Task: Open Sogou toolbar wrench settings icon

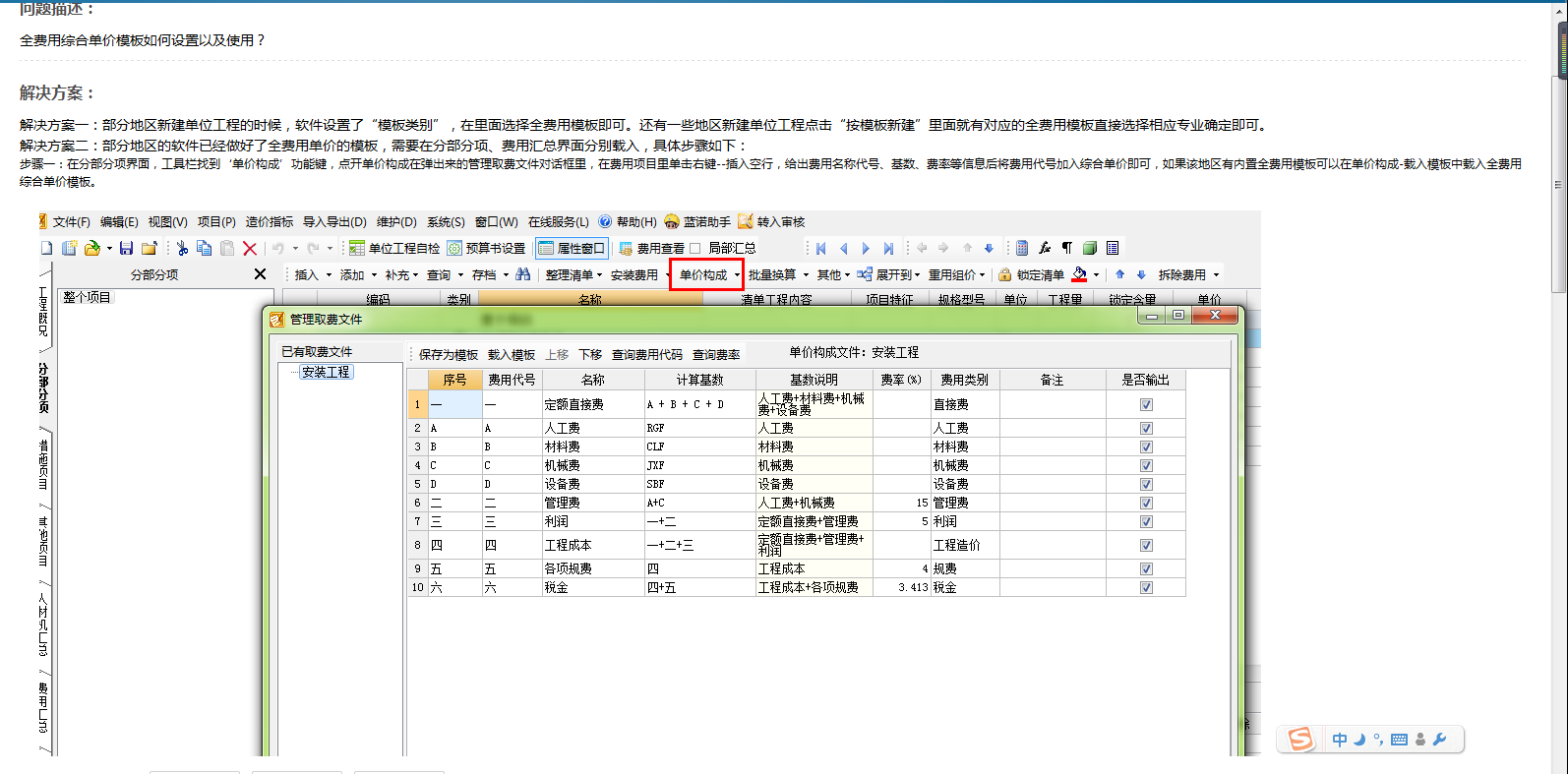Action: (x=1439, y=740)
